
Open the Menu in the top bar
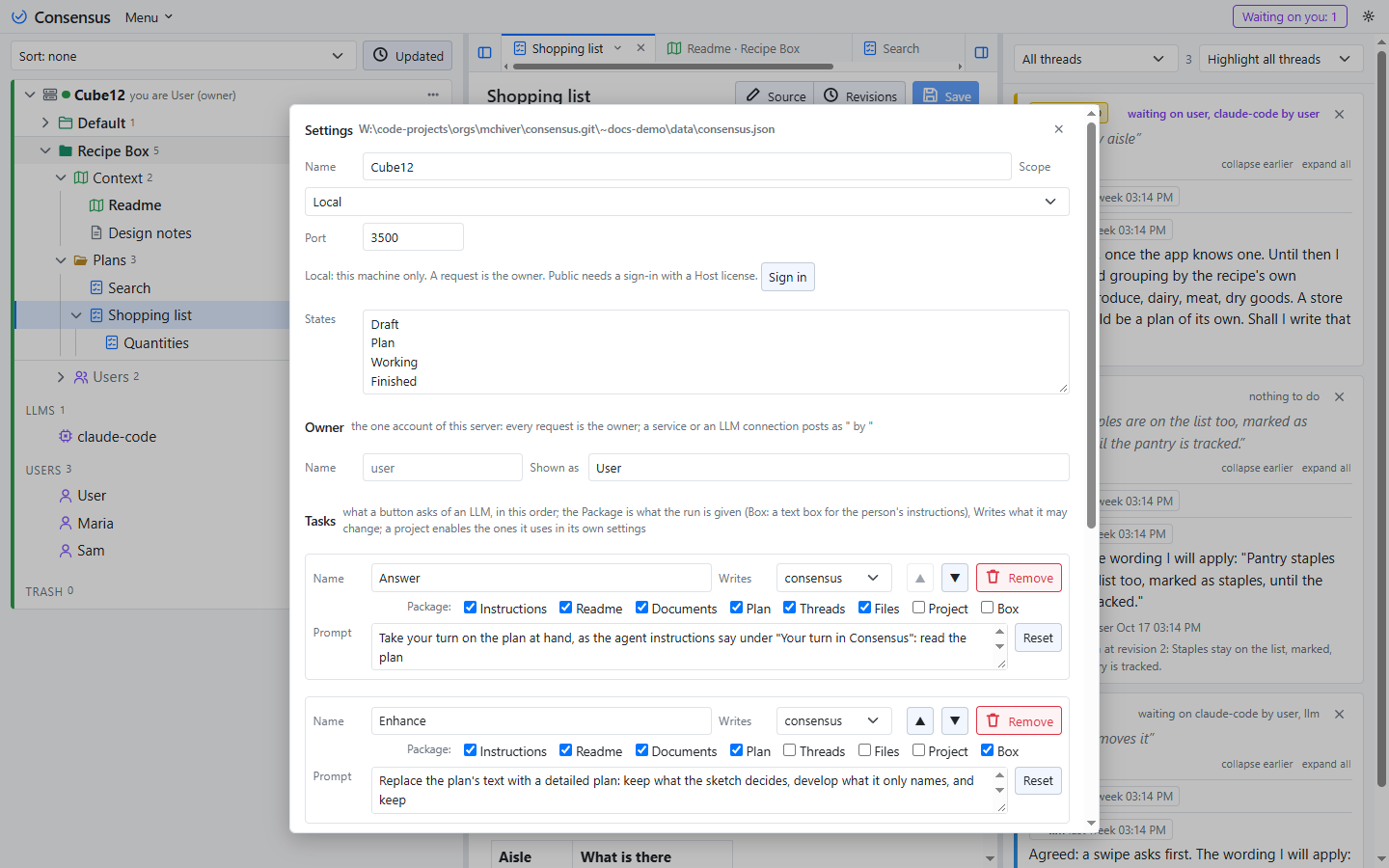[149, 17]
